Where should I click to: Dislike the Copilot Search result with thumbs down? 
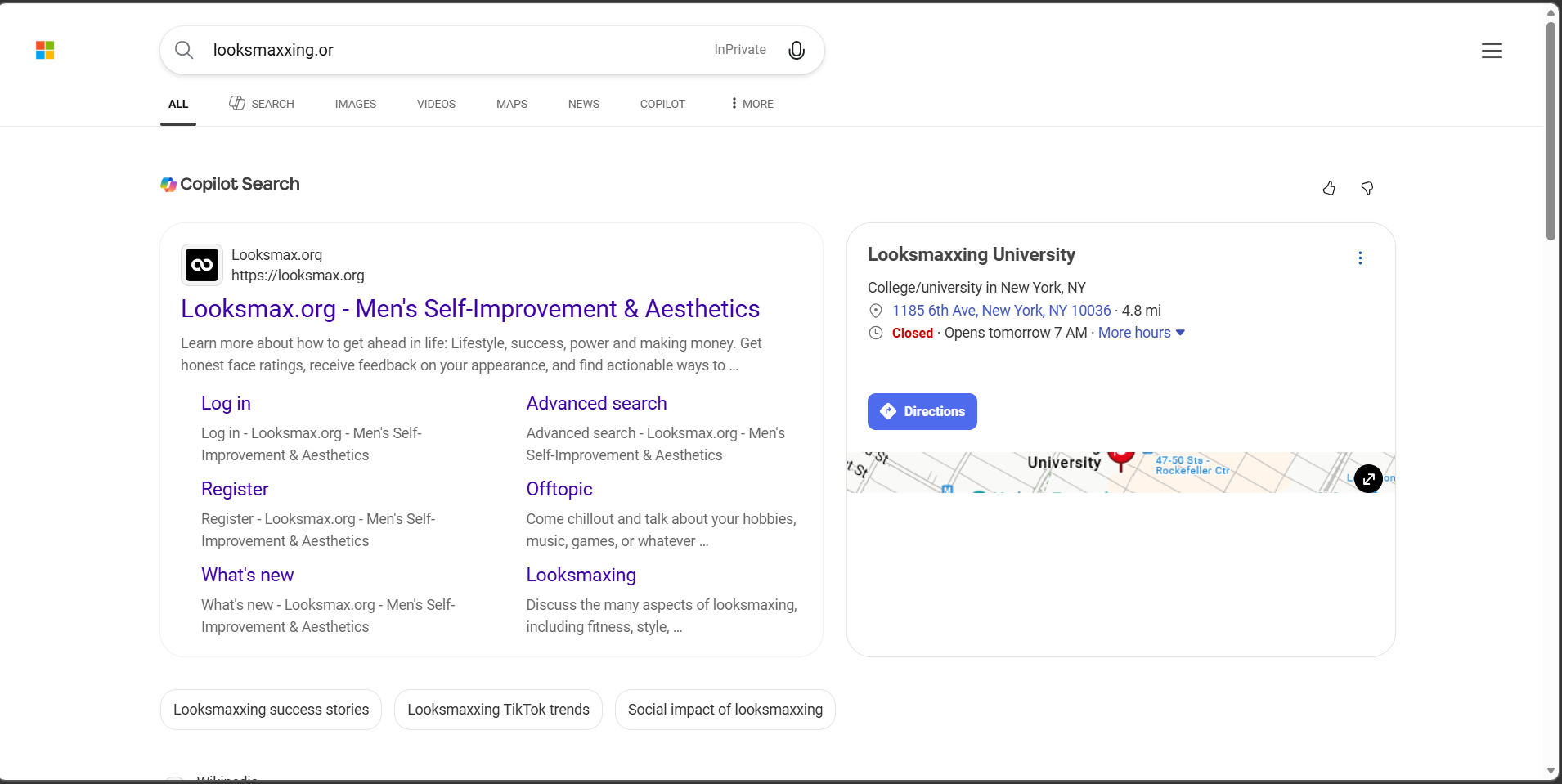pos(1367,188)
